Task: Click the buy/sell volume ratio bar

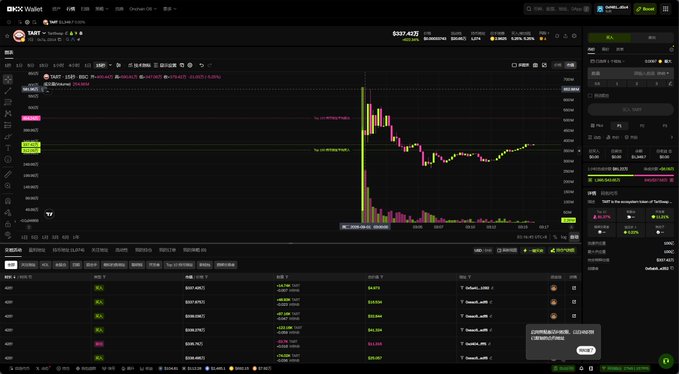Action: [x=630, y=175]
